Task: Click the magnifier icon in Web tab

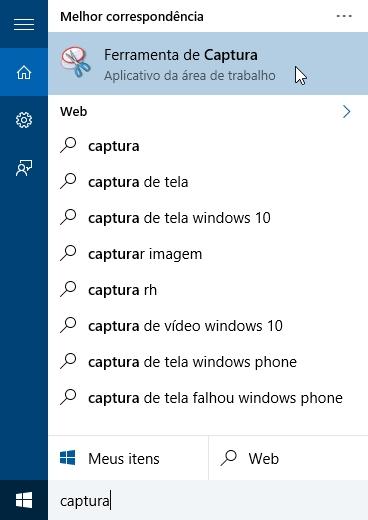Action: coord(229,458)
